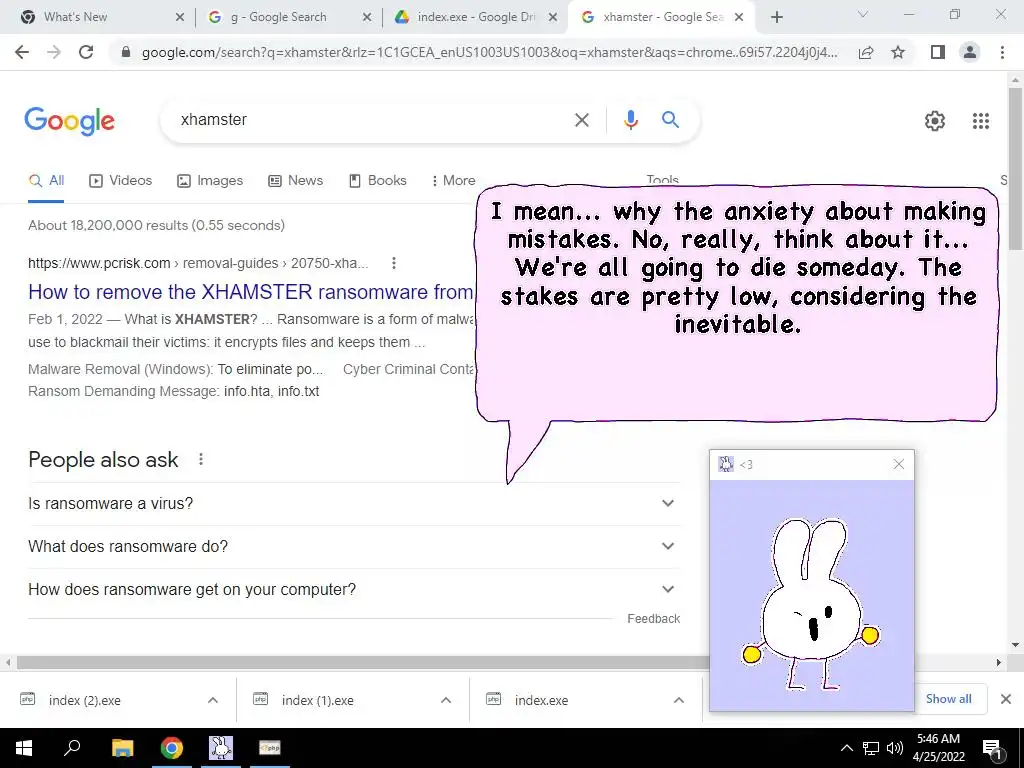
Task: Open the php app in taskbar
Action: point(269,748)
